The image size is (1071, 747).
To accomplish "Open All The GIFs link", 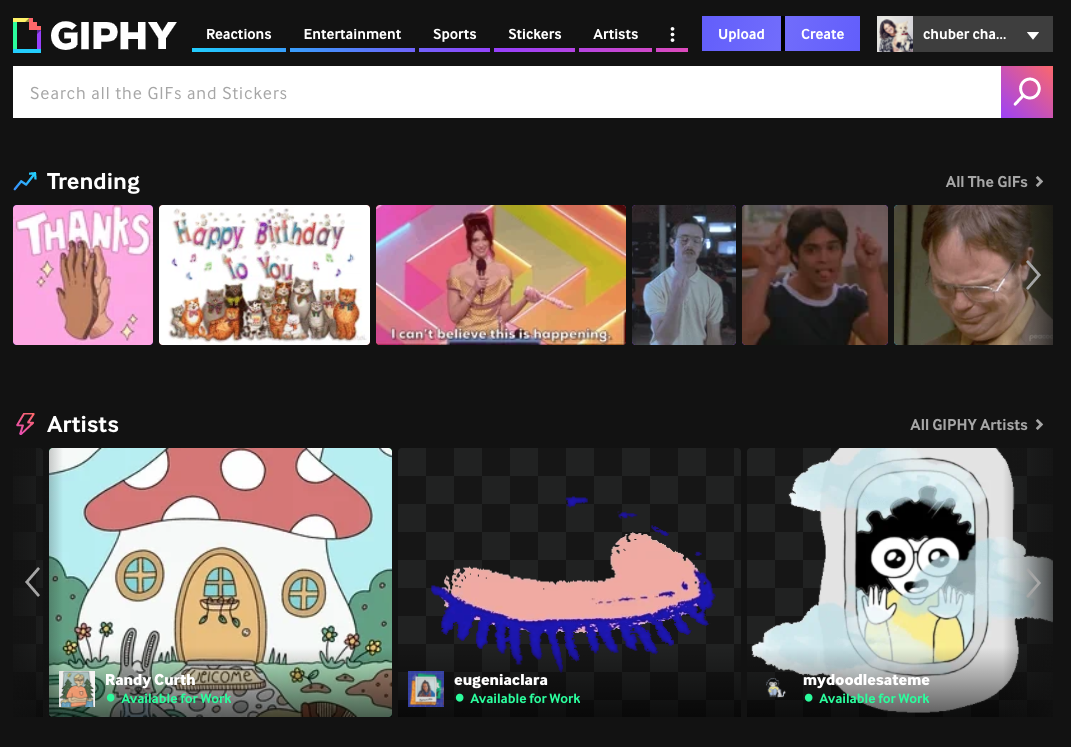I will tap(994, 182).
